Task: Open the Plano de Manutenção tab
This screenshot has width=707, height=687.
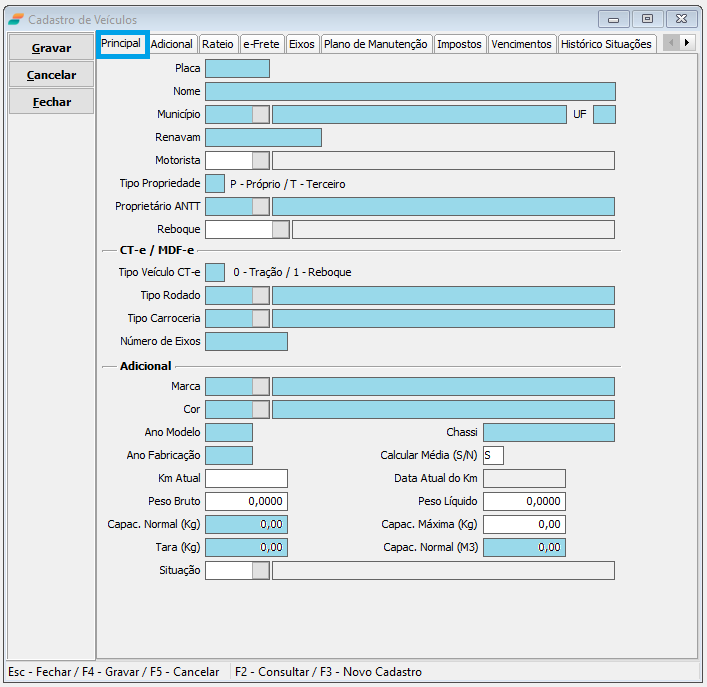Action: [376, 44]
